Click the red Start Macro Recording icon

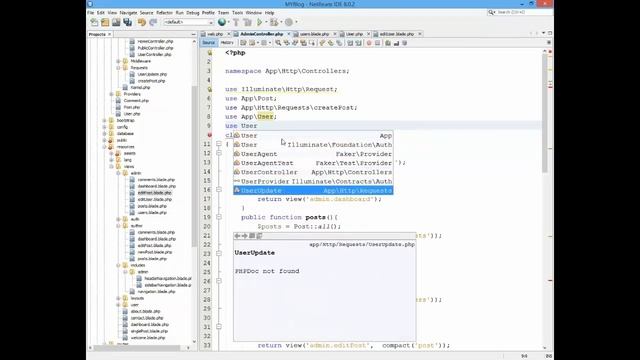coord(369,43)
